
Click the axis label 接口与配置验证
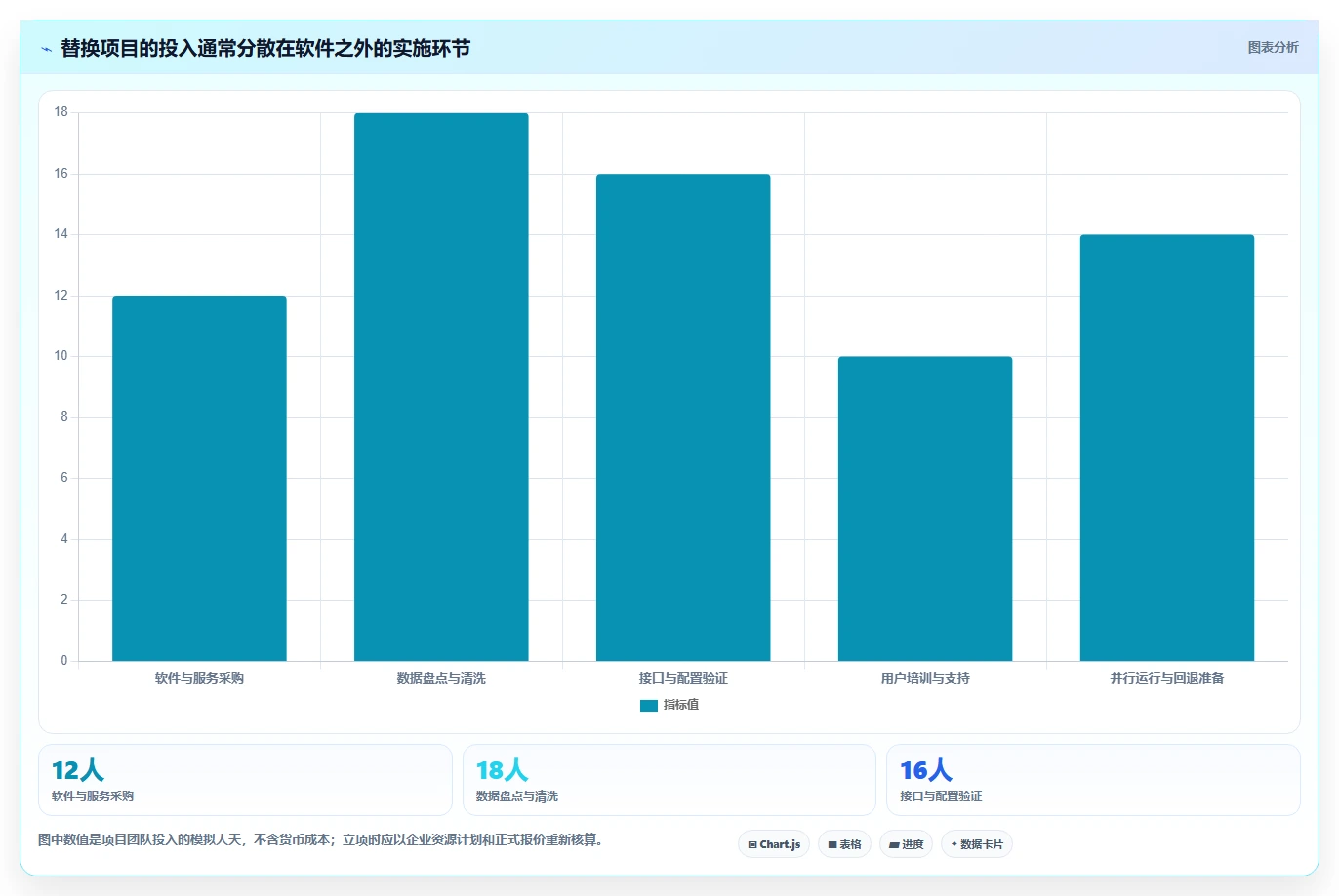(683, 678)
